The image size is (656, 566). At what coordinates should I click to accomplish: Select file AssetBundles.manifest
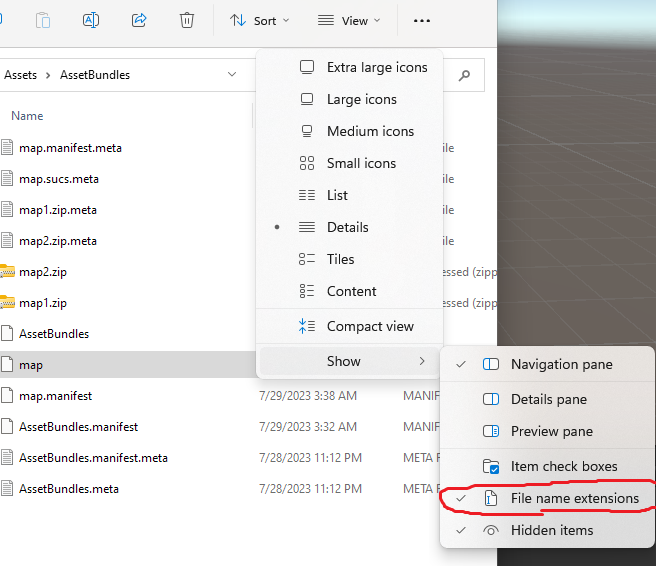(78, 427)
